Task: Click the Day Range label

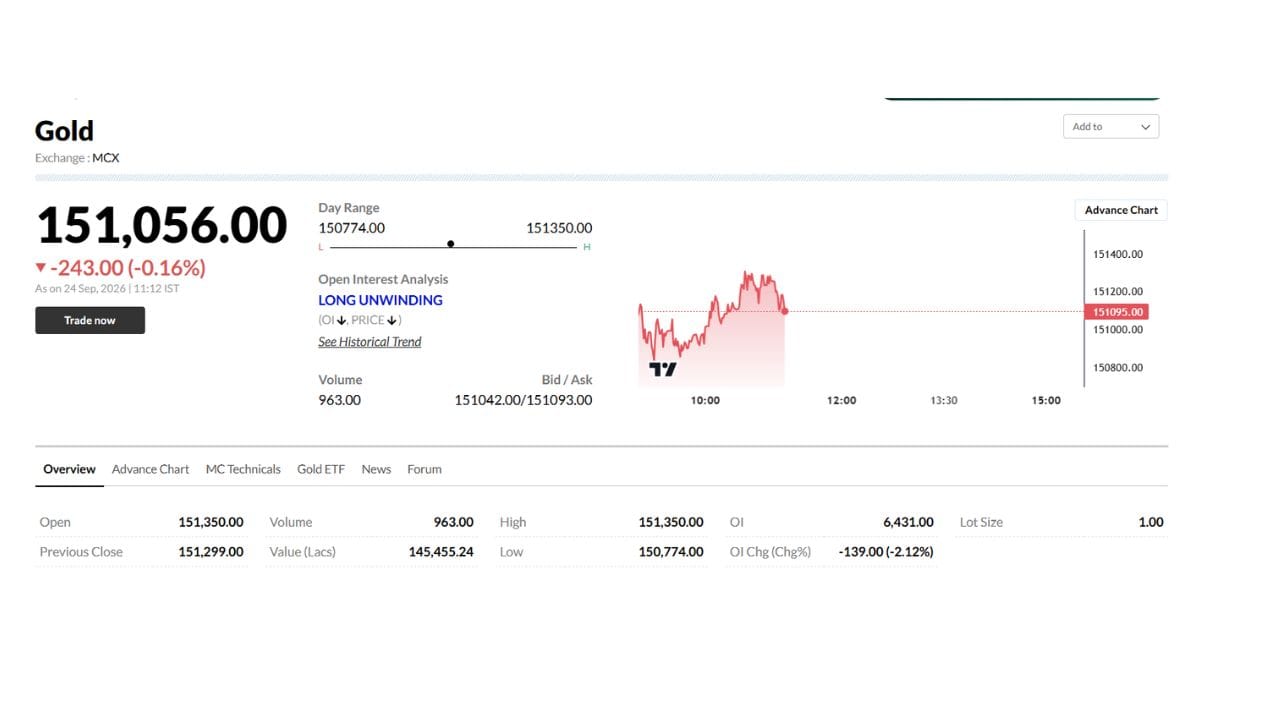Action: (x=349, y=208)
